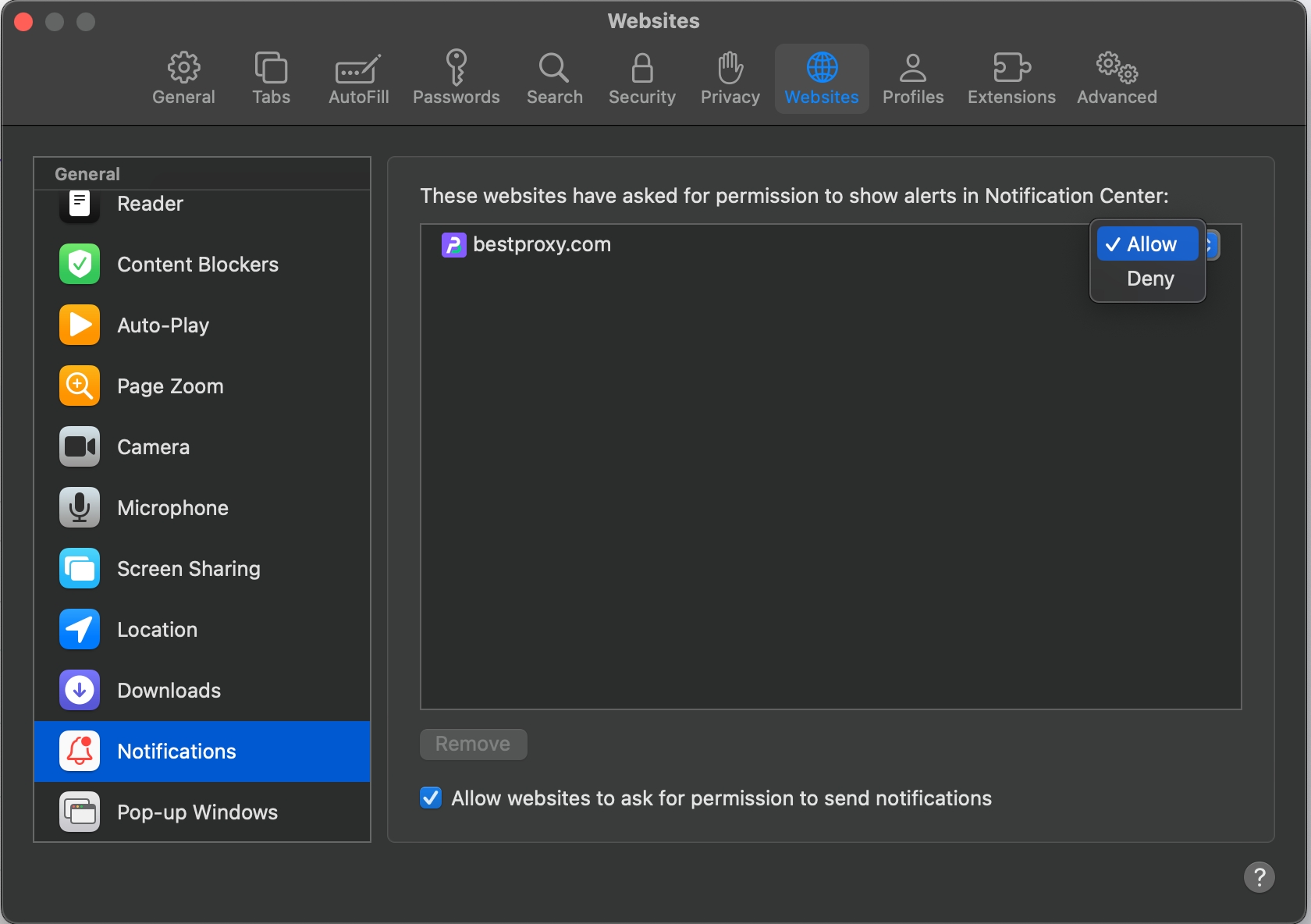This screenshot has height=924, width=1311.
Task: Close the Websites settings window
Action: (x=24, y=22)
